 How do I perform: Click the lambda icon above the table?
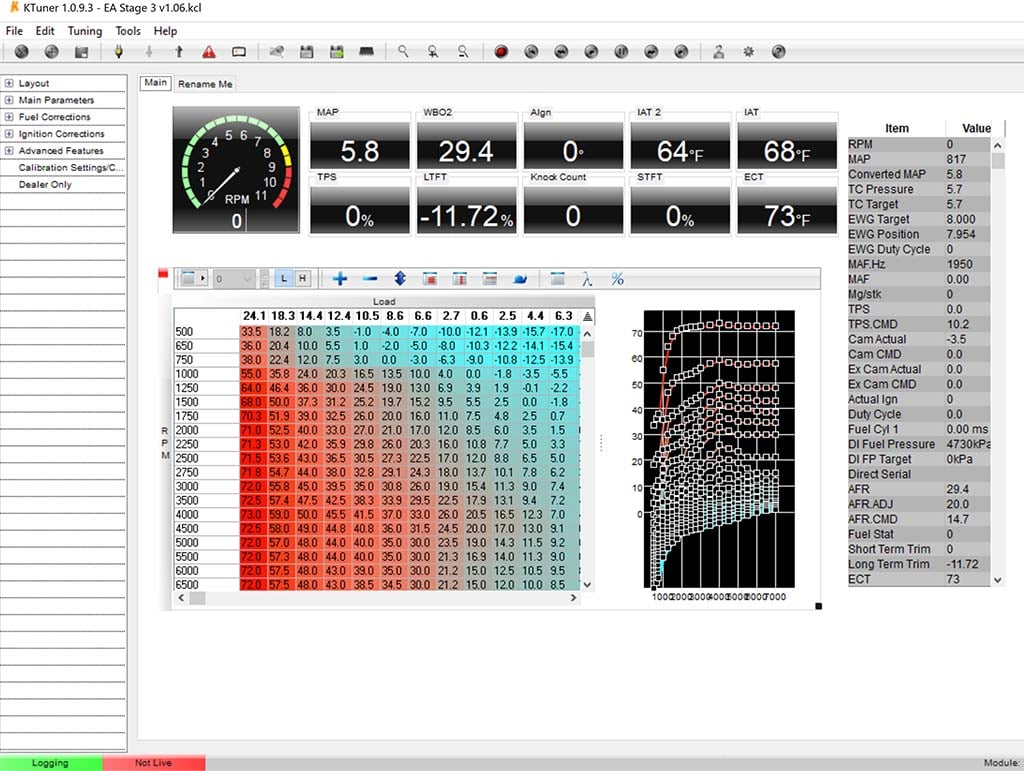click(x=588, y=279)
